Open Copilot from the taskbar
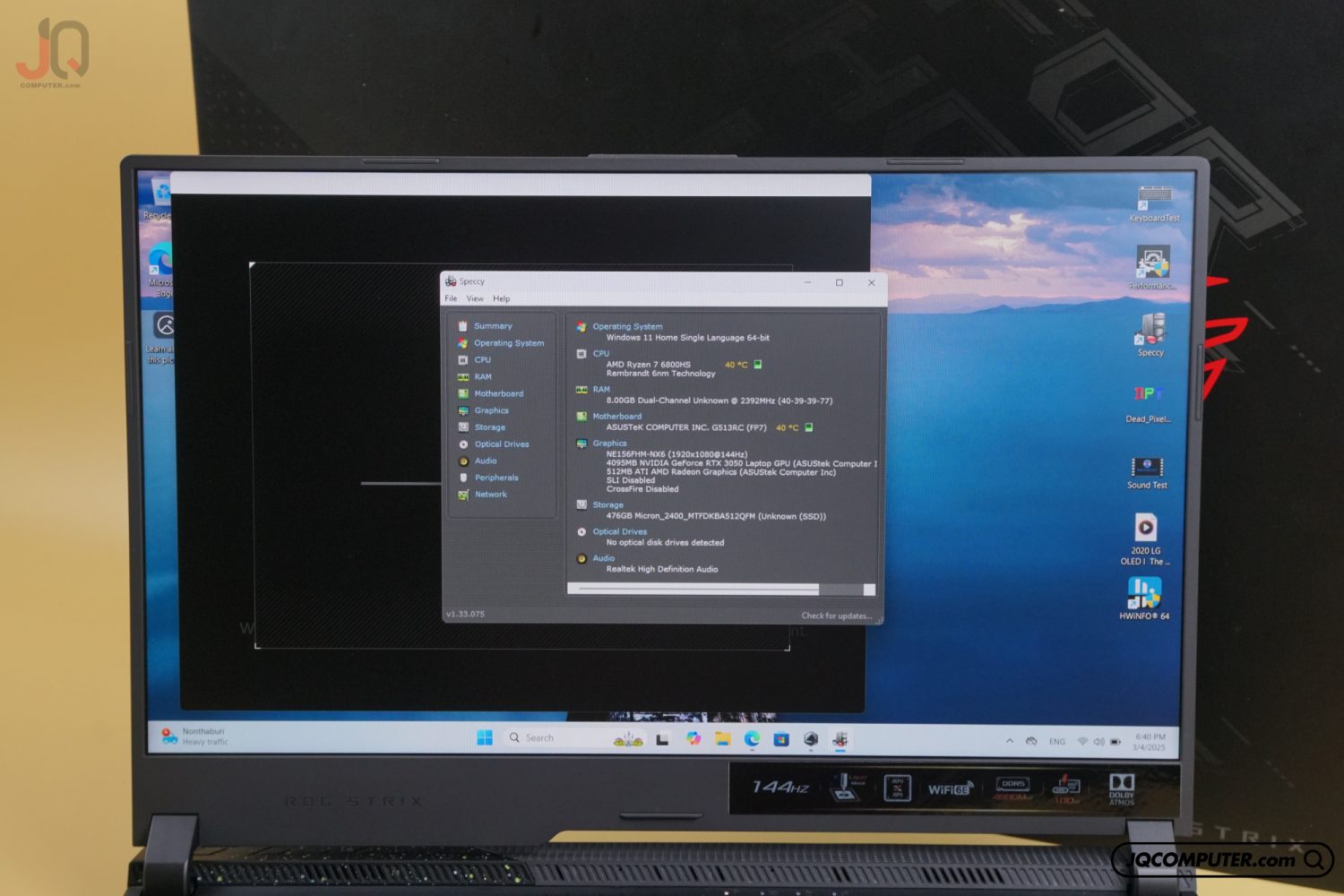Viewport: 1344px width, 896px height. [693, 738]
